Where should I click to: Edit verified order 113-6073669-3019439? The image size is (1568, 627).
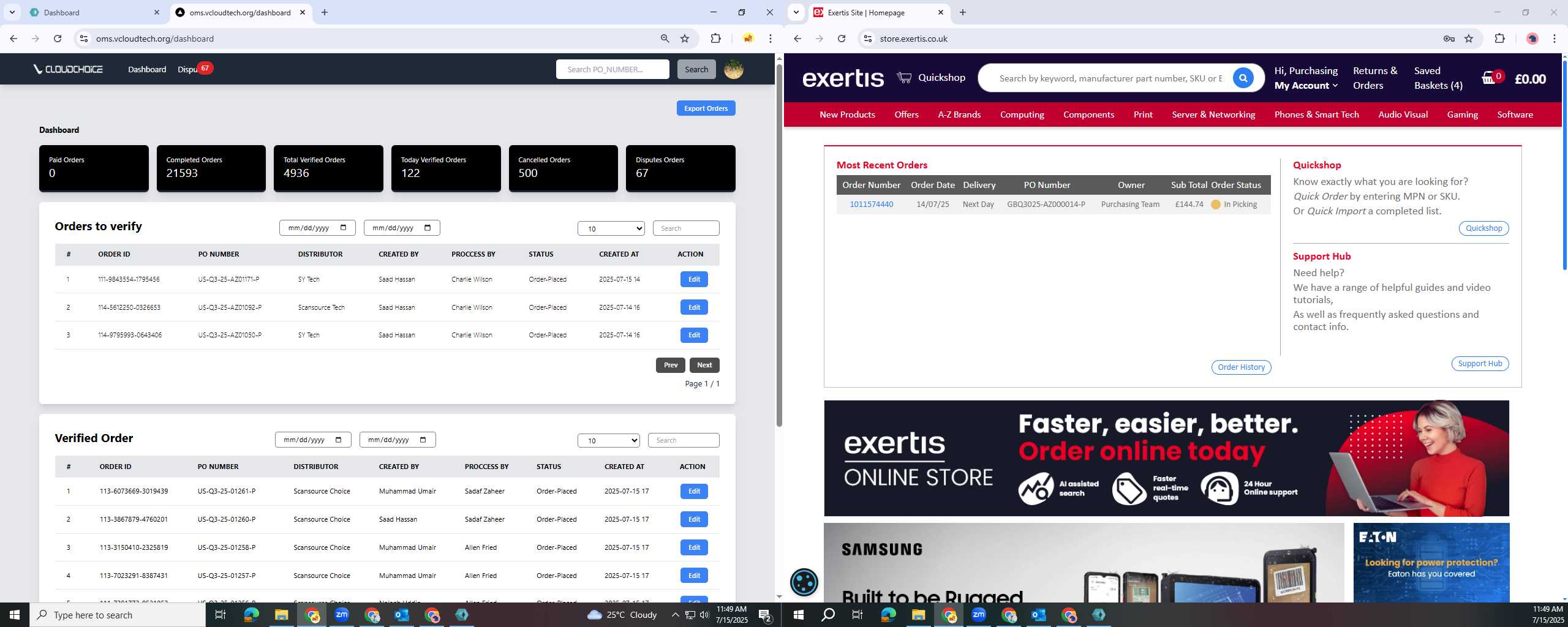pyautogui.click(x=693, y=491)
